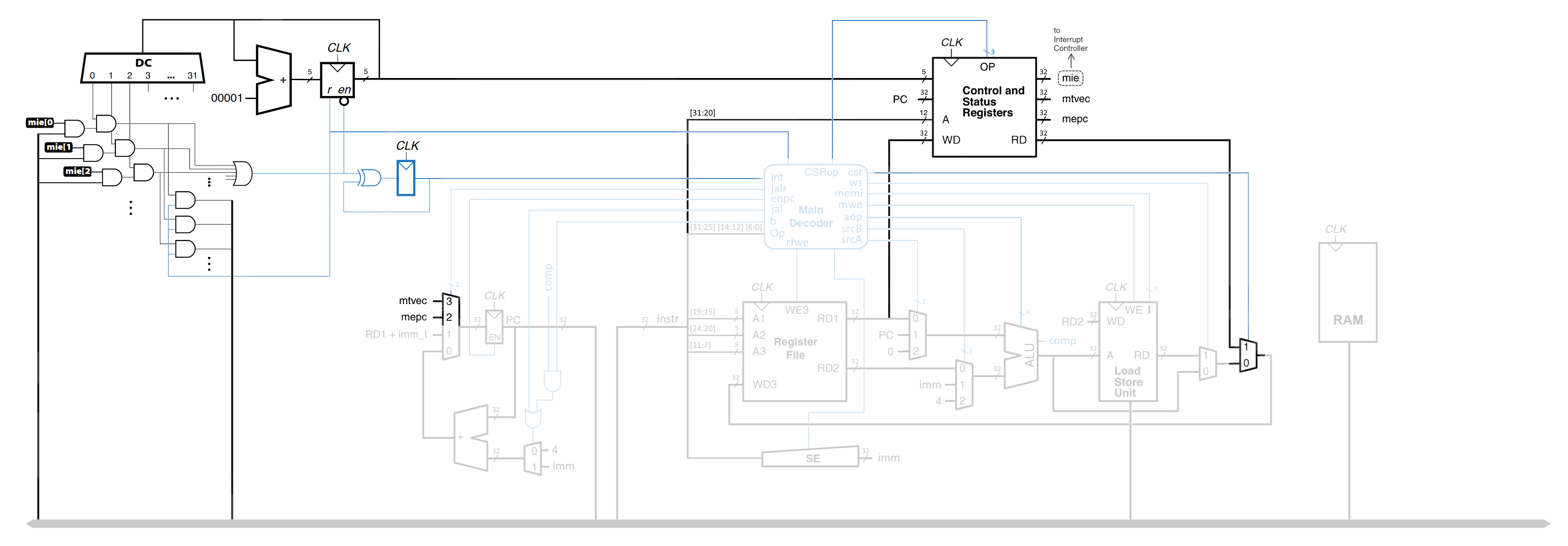Click the srcB signal on the Main Decoder
Viewport: 1568px width, 546px height.
click(852, 229)
